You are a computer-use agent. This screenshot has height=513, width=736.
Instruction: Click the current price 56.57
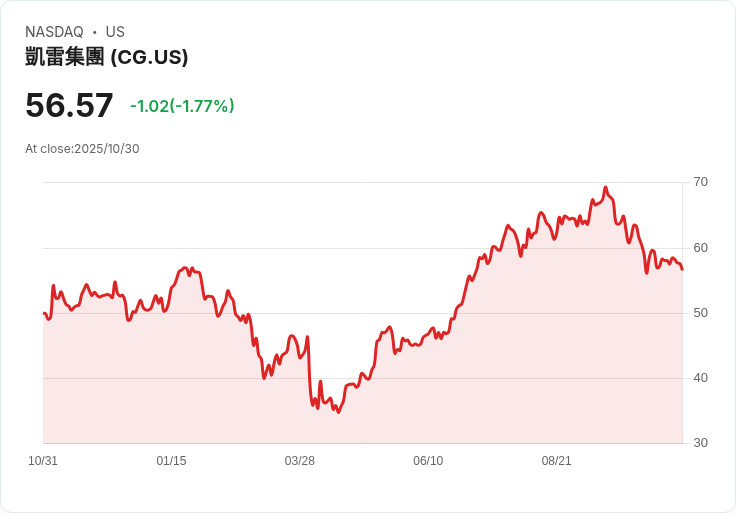tap(69, 105)
